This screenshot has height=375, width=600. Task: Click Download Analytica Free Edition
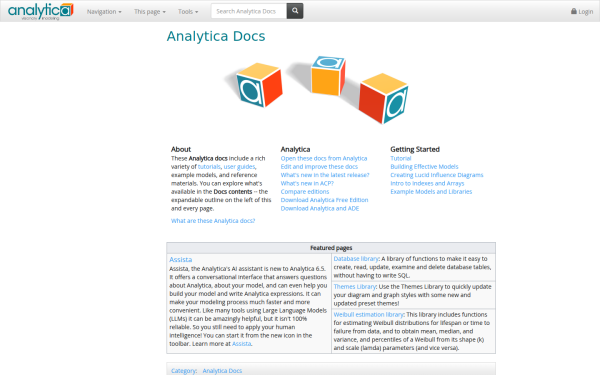coord(324,200)
